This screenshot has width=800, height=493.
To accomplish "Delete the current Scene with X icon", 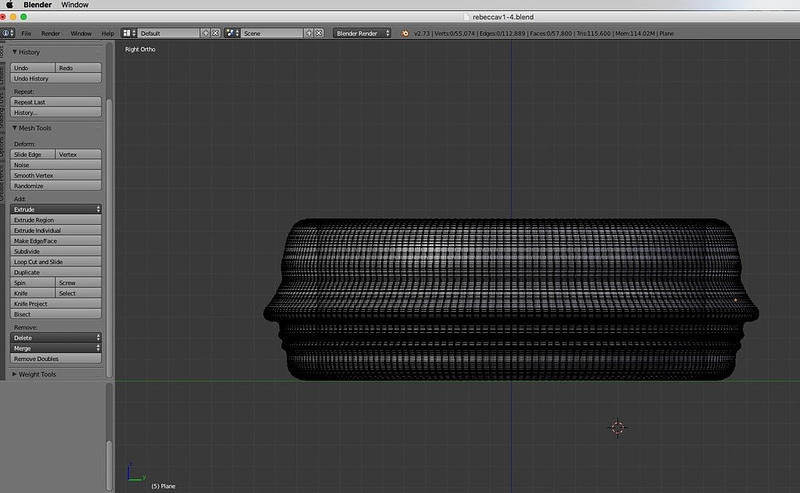I will (x=319, y=33).
